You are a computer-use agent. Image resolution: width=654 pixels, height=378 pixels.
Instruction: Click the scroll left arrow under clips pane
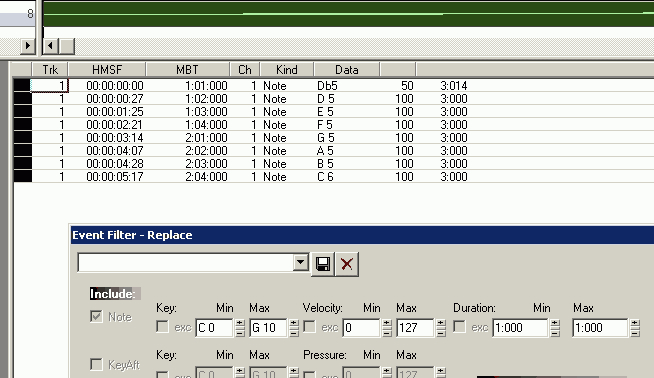click(x=51, y=45)
